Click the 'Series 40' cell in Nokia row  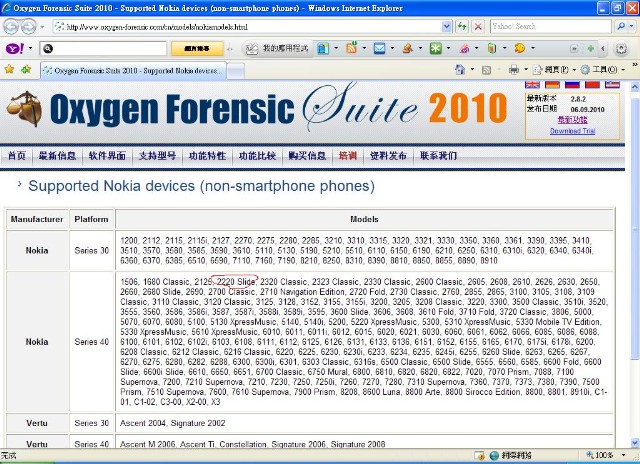[91, 342]
